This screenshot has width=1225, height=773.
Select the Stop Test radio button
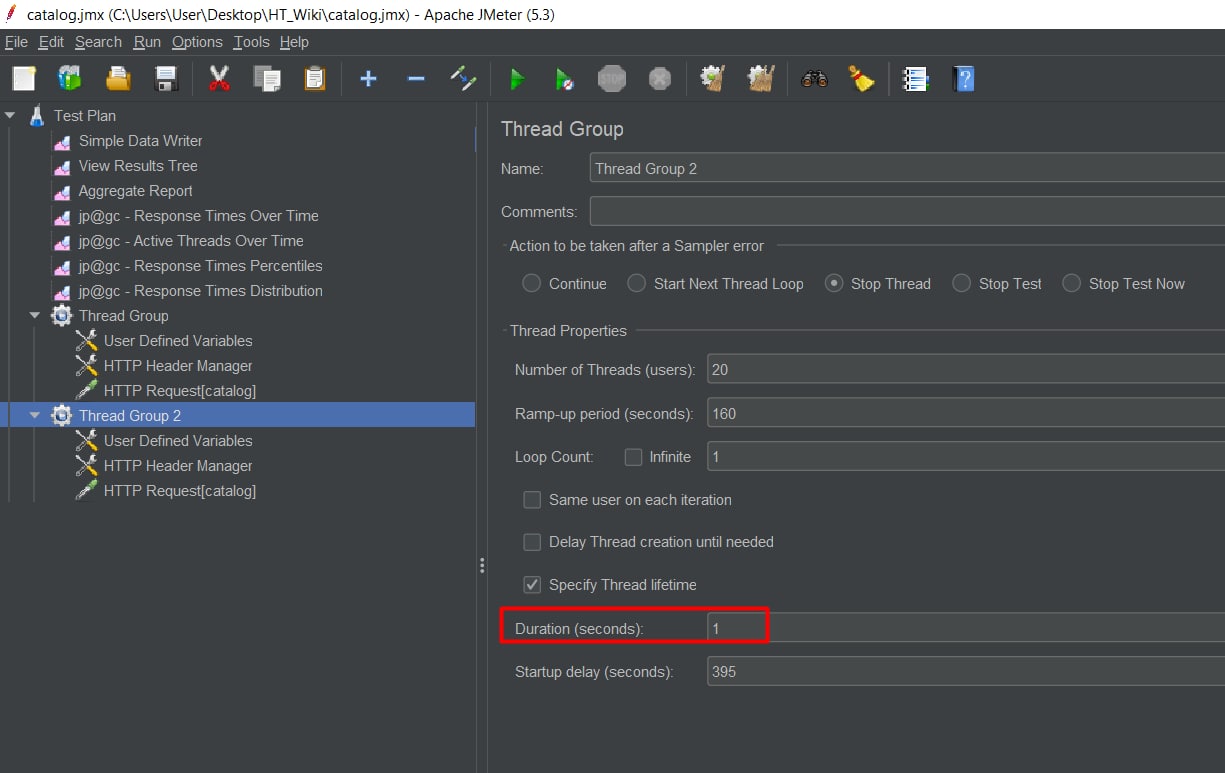[x=962, y=284]
